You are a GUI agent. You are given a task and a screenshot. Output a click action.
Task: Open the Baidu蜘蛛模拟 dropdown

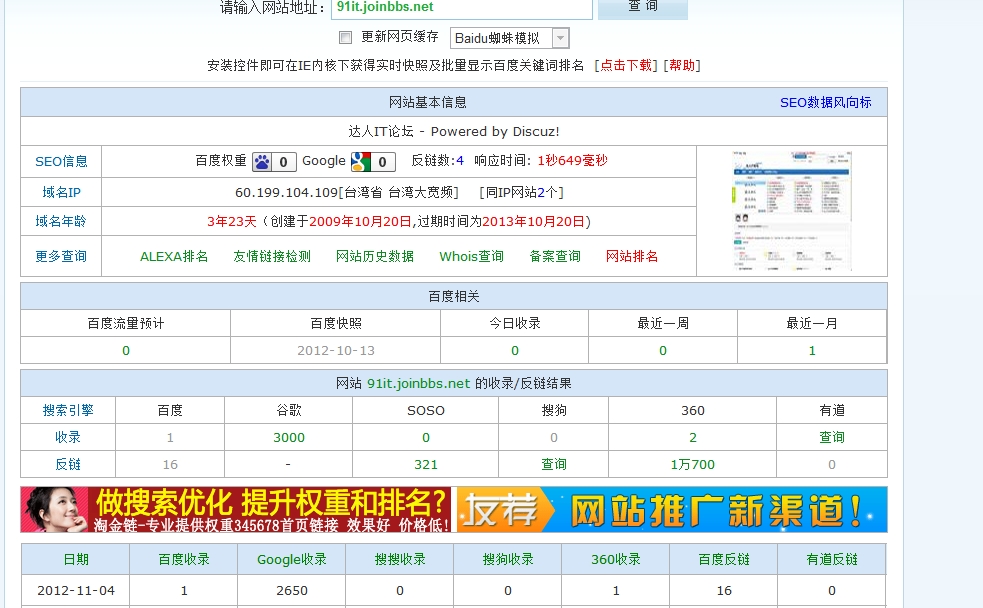point(510,38)
